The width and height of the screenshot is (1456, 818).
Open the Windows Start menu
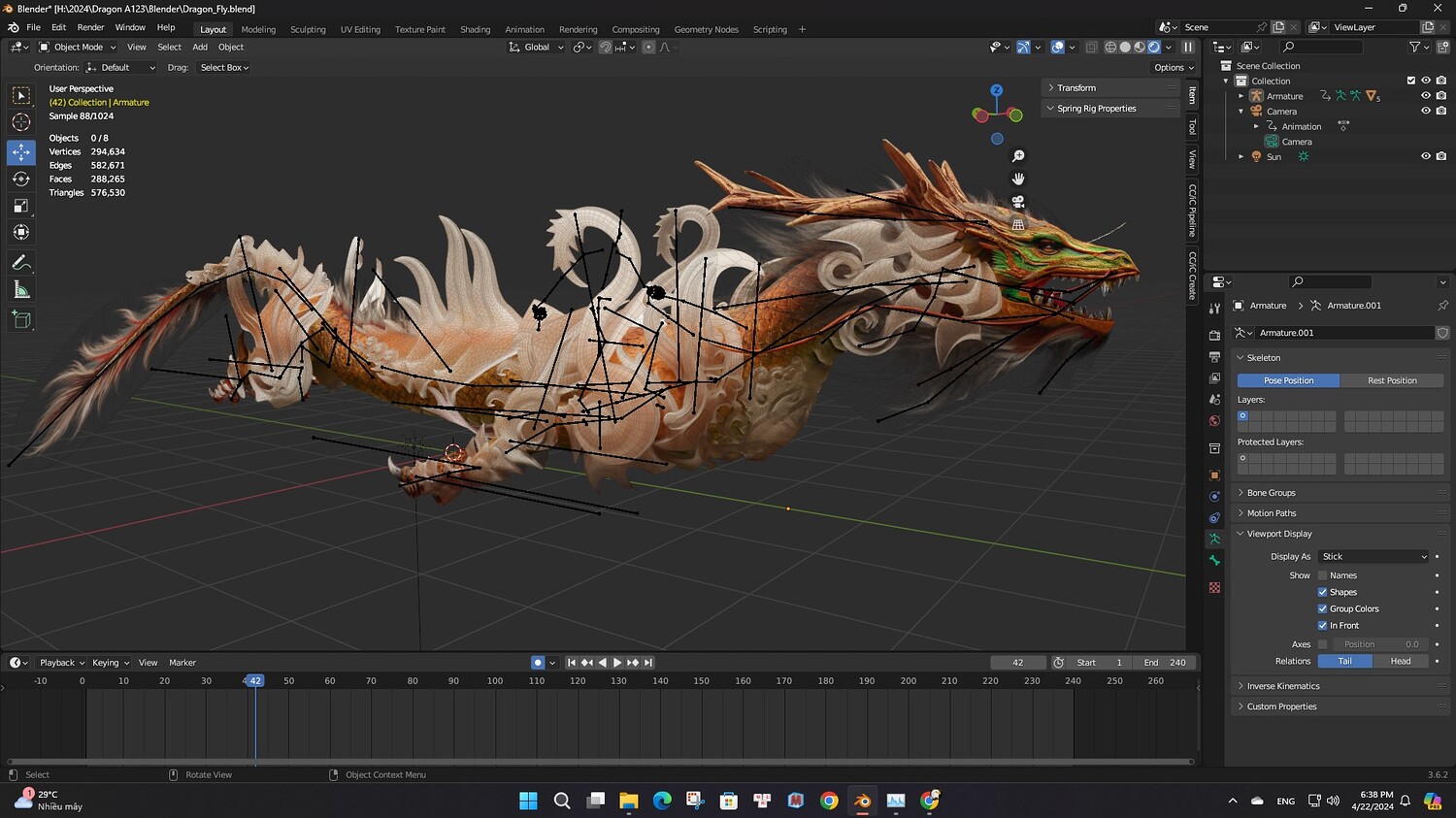528,801
